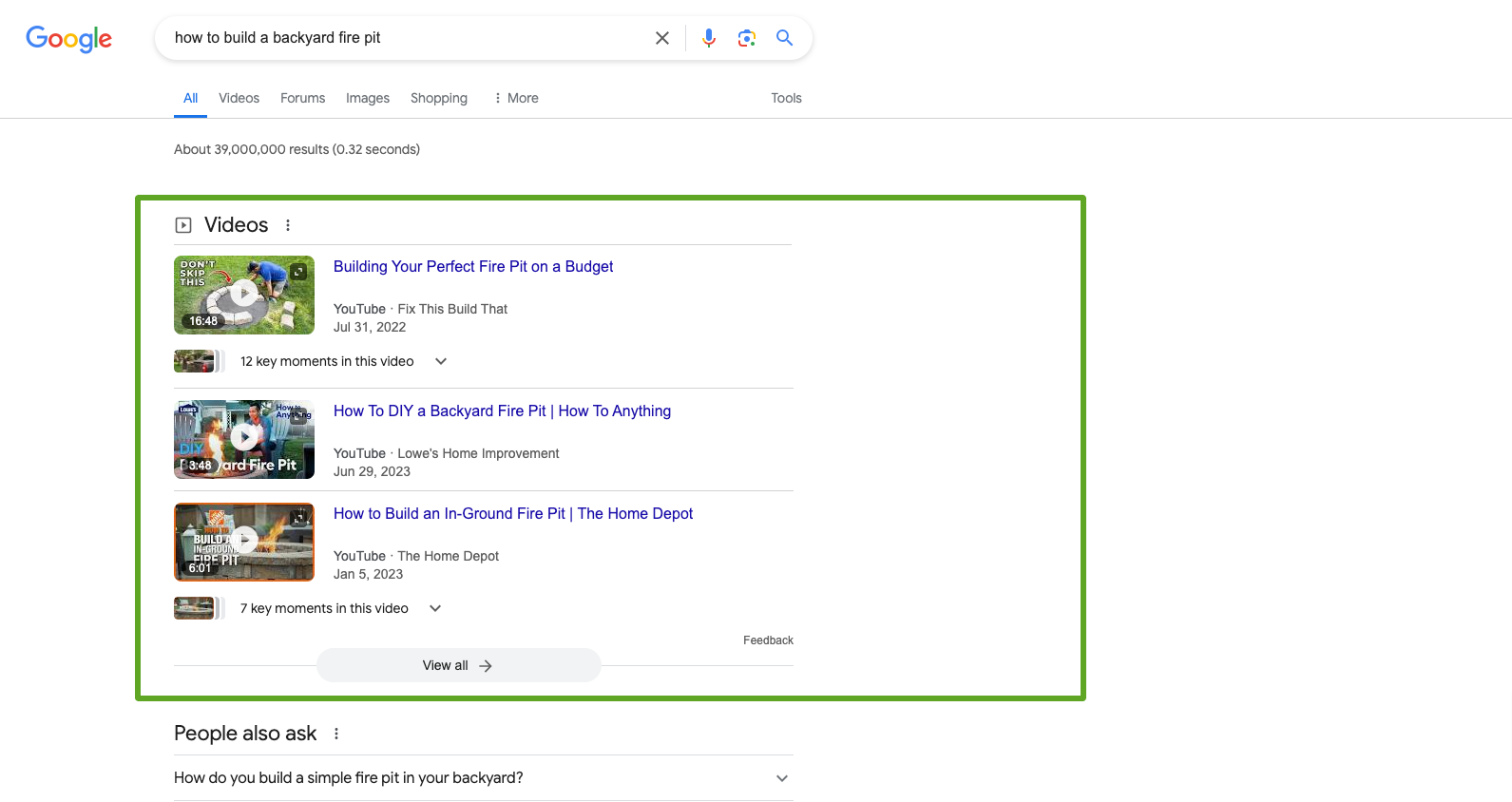Click the Lowe's Home Improvement channel text
The width and height of the screenshot is (1512, 802).
(478, 453)
